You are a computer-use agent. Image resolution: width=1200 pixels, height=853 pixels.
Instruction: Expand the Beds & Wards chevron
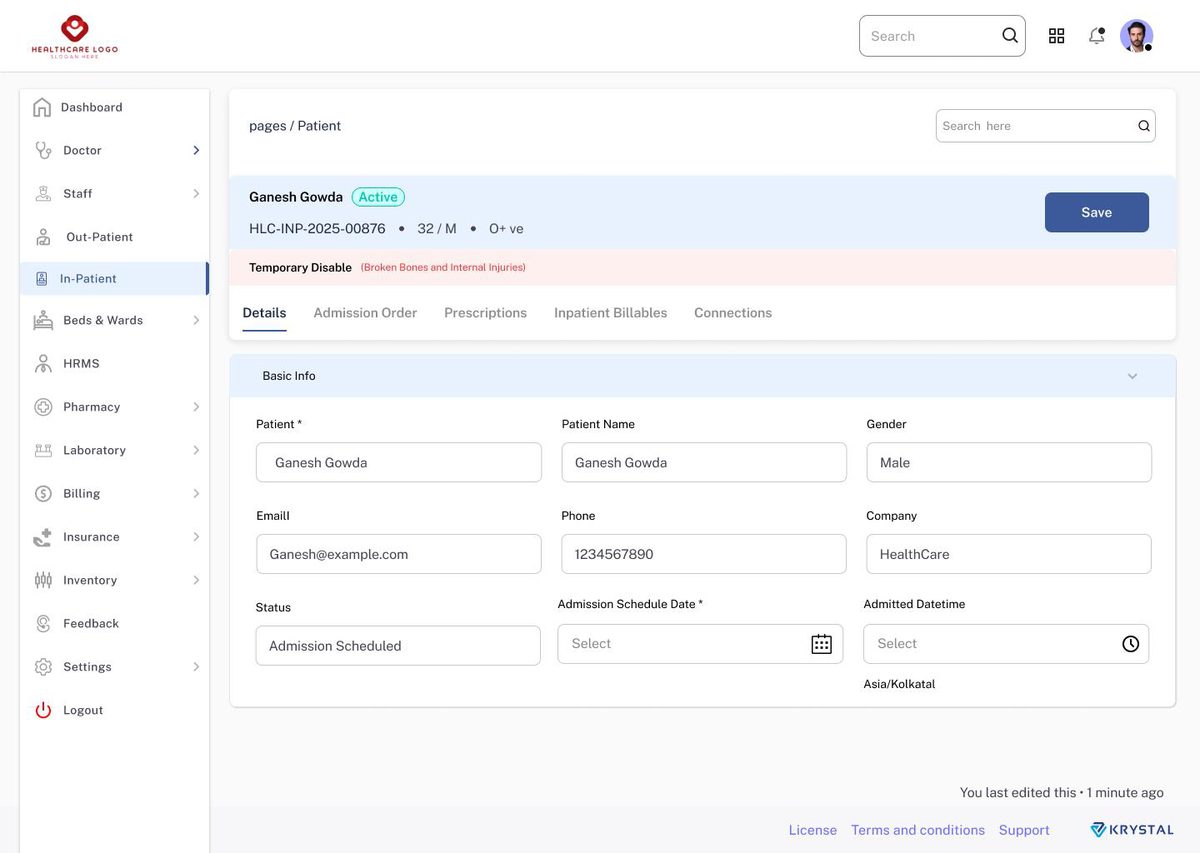196,320
